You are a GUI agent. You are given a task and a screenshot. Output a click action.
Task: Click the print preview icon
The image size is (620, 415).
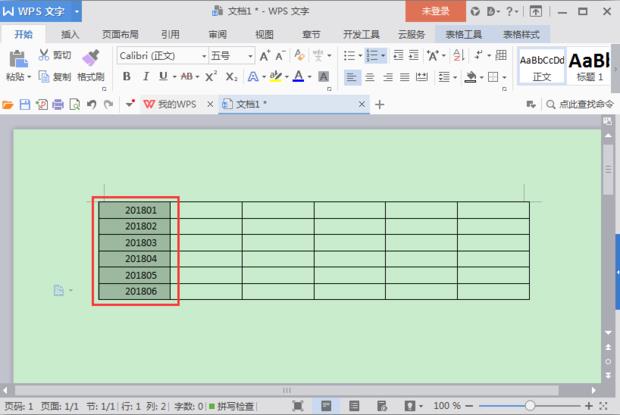point(74,105)
